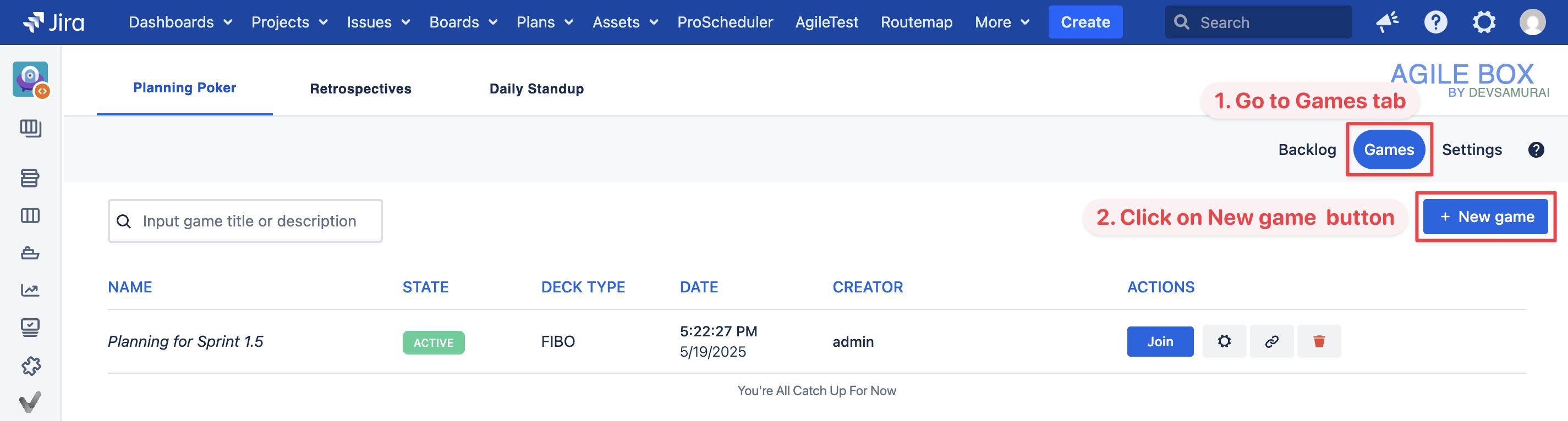This screenshot has height=421, width=1568.
Task: Open the Jira help question mark icon
Action: coord(1435,23)
